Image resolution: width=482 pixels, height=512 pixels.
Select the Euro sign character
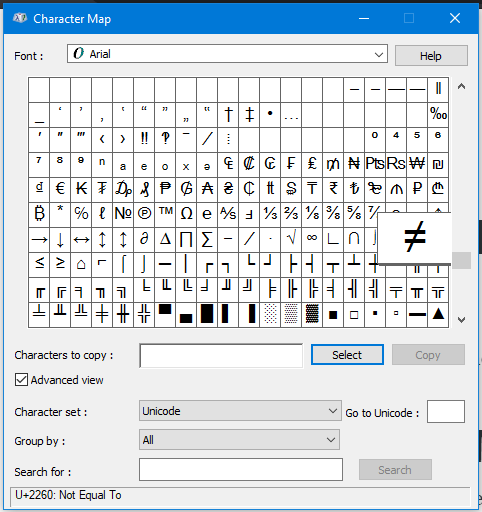click(x=60, y=190)
